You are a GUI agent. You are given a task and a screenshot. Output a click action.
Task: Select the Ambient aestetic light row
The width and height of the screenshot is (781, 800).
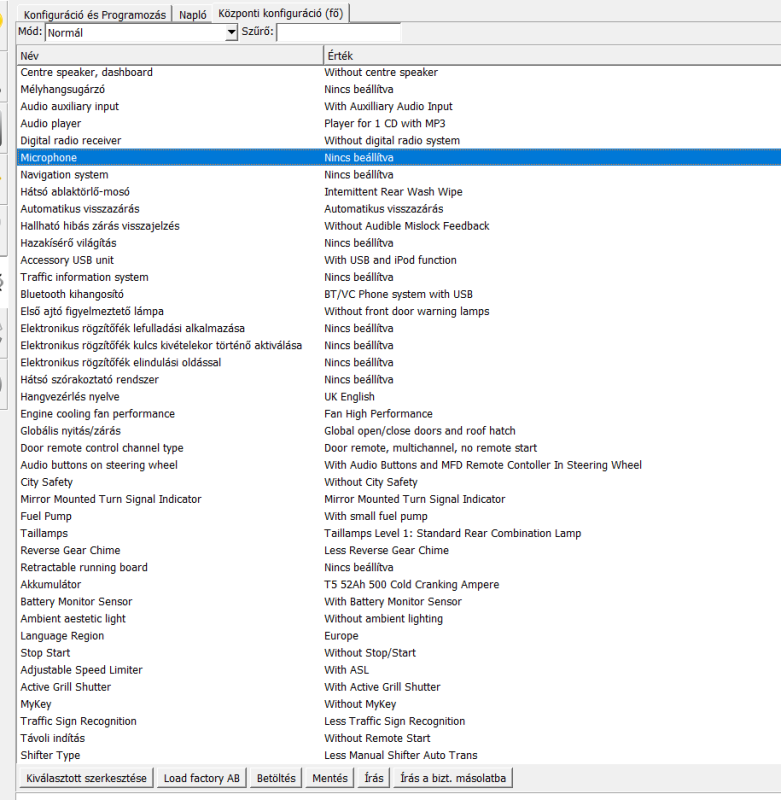click(399, 619)
